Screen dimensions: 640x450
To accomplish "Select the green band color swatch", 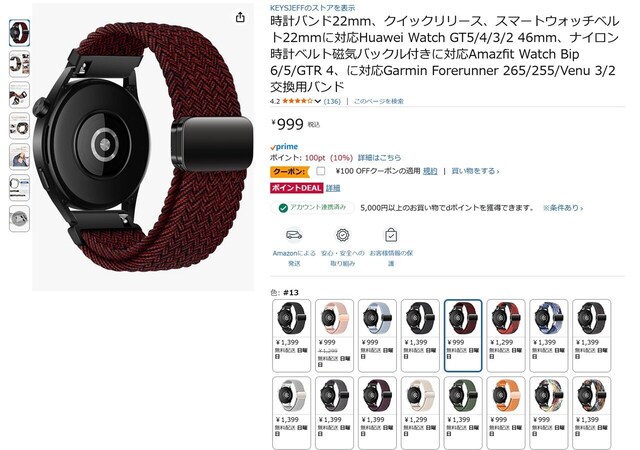I will [463, 413].
